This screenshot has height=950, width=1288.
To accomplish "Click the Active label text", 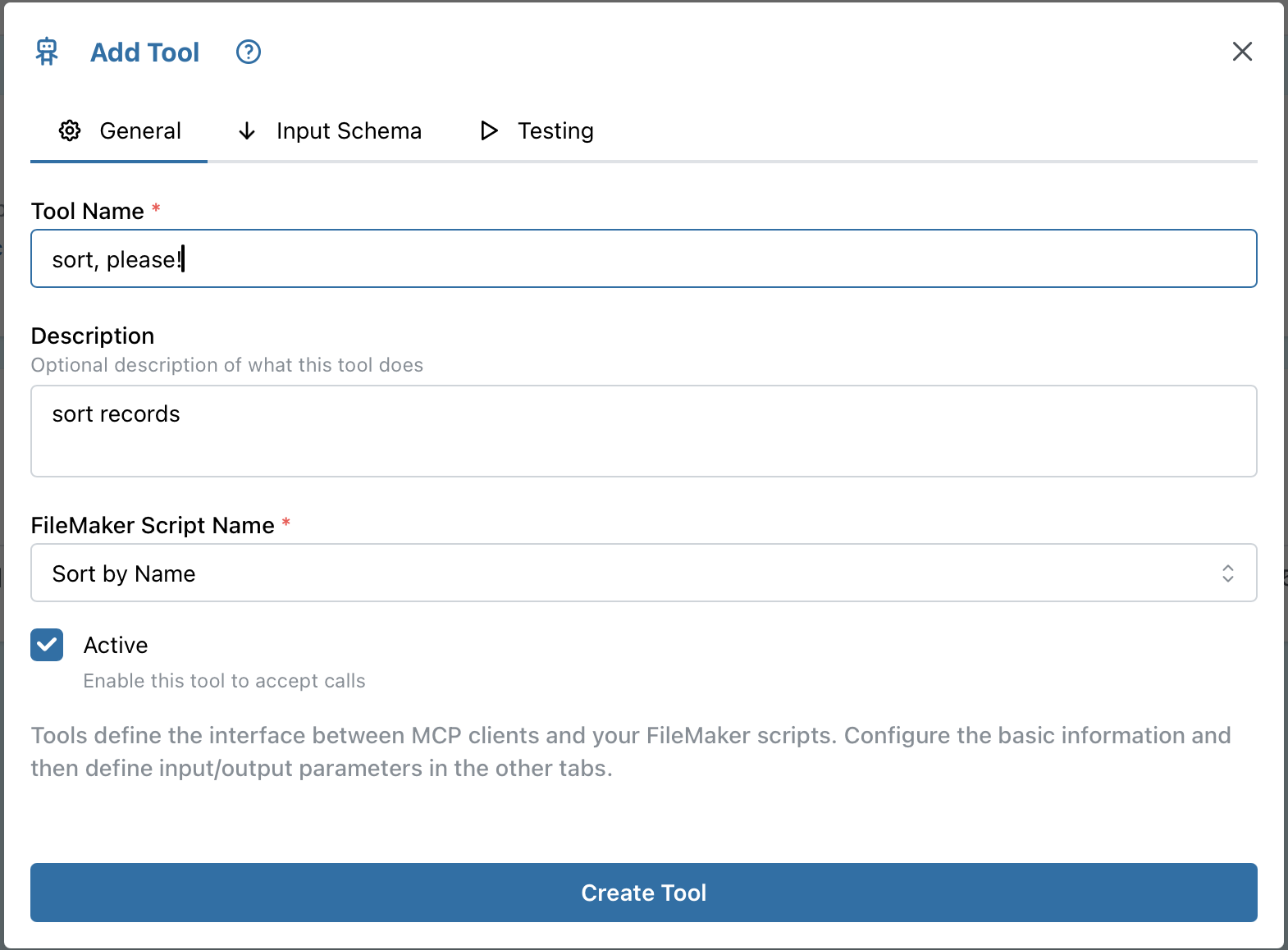I will pyautogui.click(x=116, y=646).
